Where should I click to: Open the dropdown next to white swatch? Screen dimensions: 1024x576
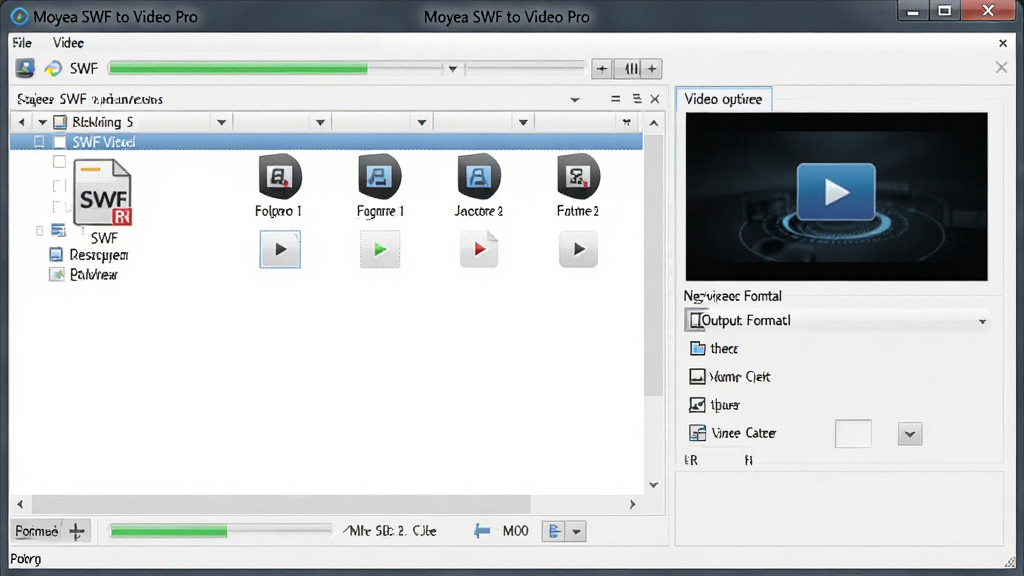click(910, 434)
